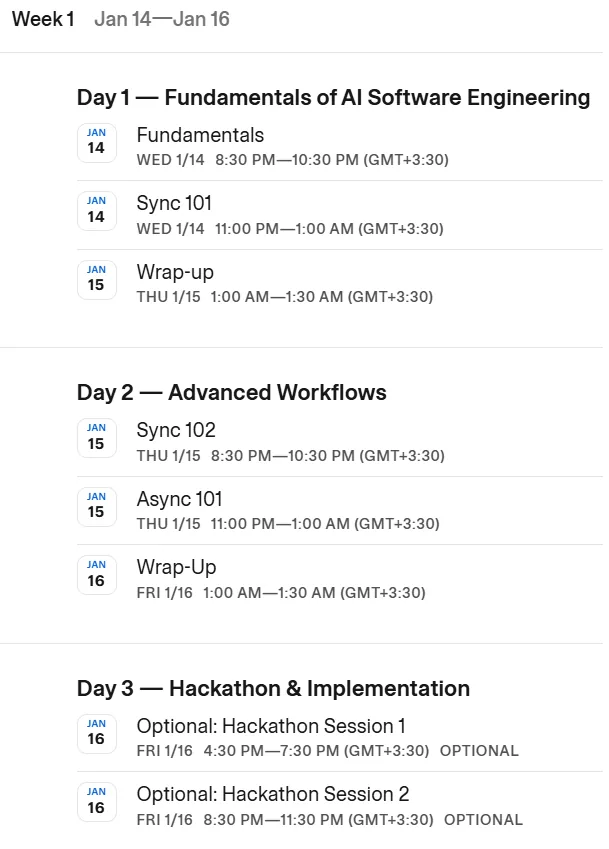Click the Day 2 Advanced Workflows heading
This screenshot has height=849, width=609.
(x=232, y=393)
